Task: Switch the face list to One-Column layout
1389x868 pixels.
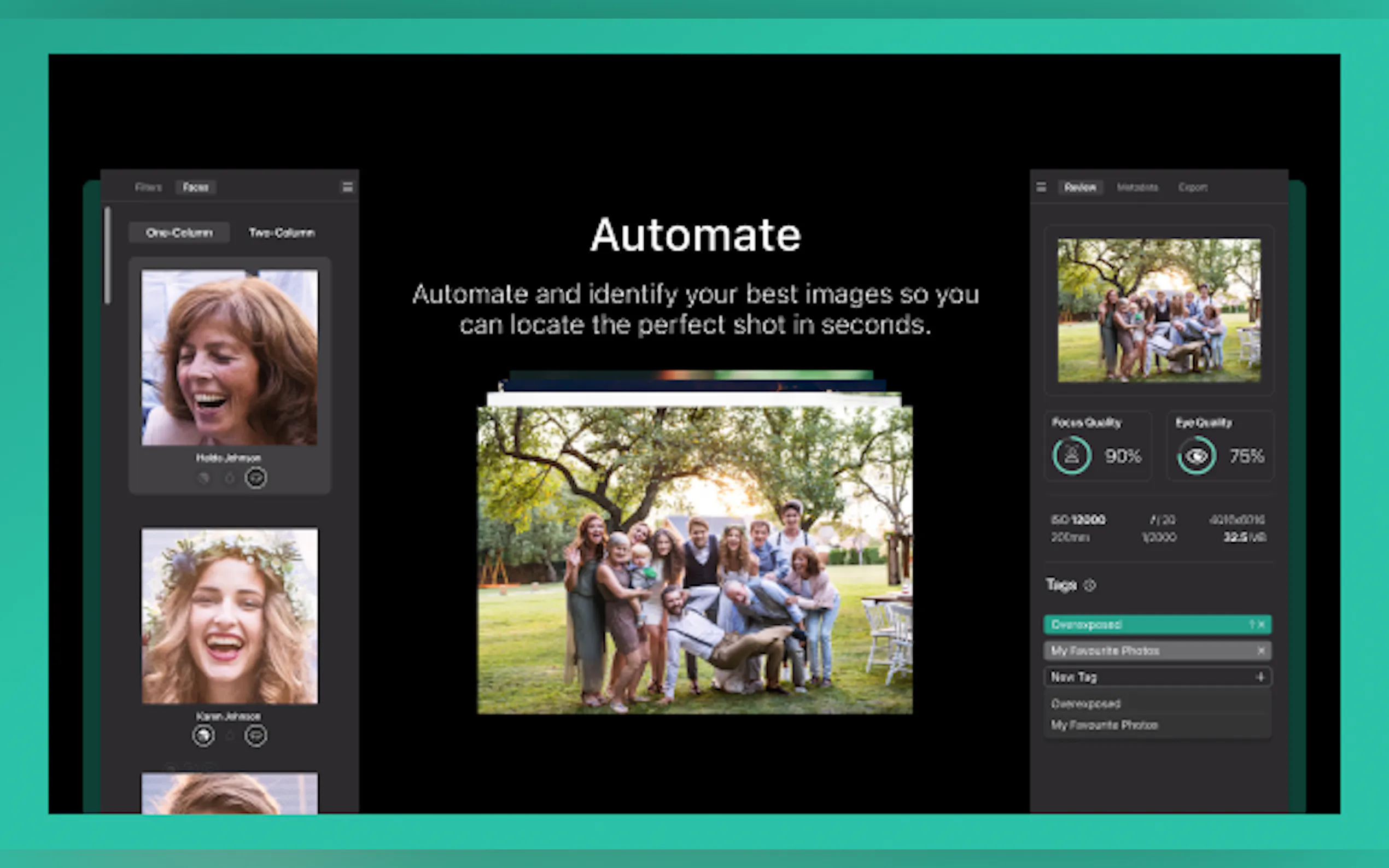Action: click(179, 232)
